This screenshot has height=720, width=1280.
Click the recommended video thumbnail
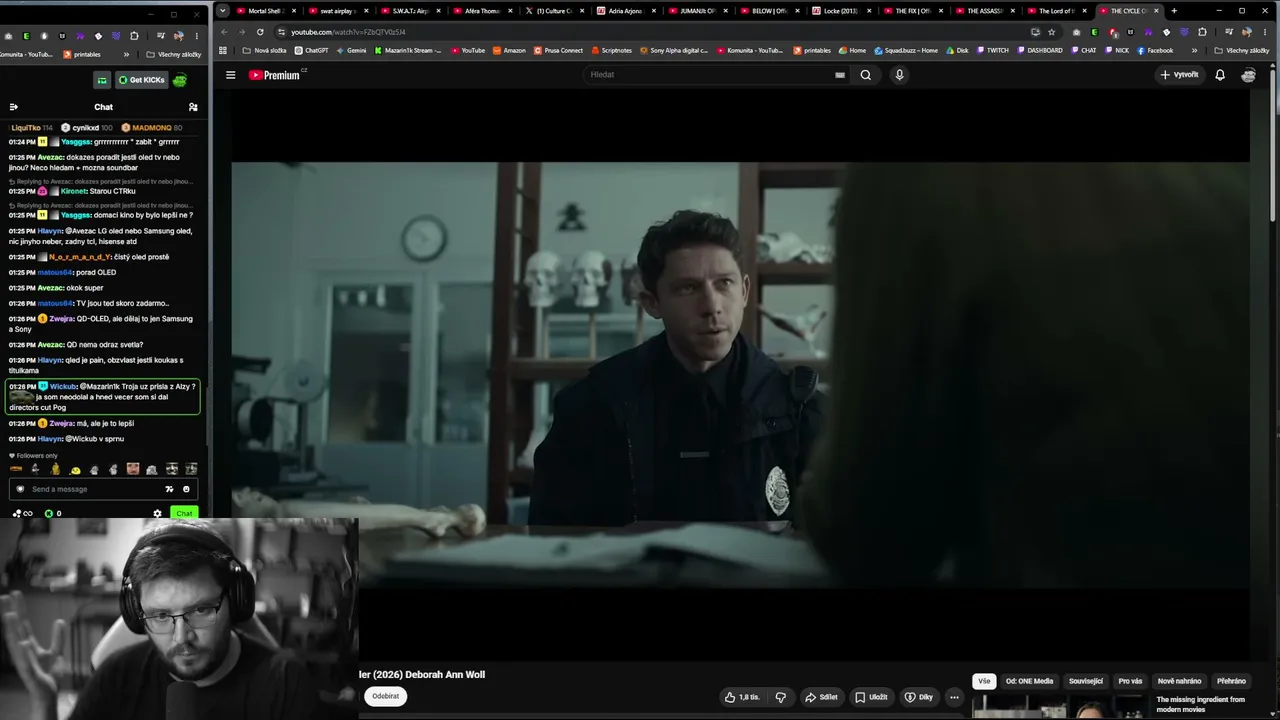point(1060,706)
